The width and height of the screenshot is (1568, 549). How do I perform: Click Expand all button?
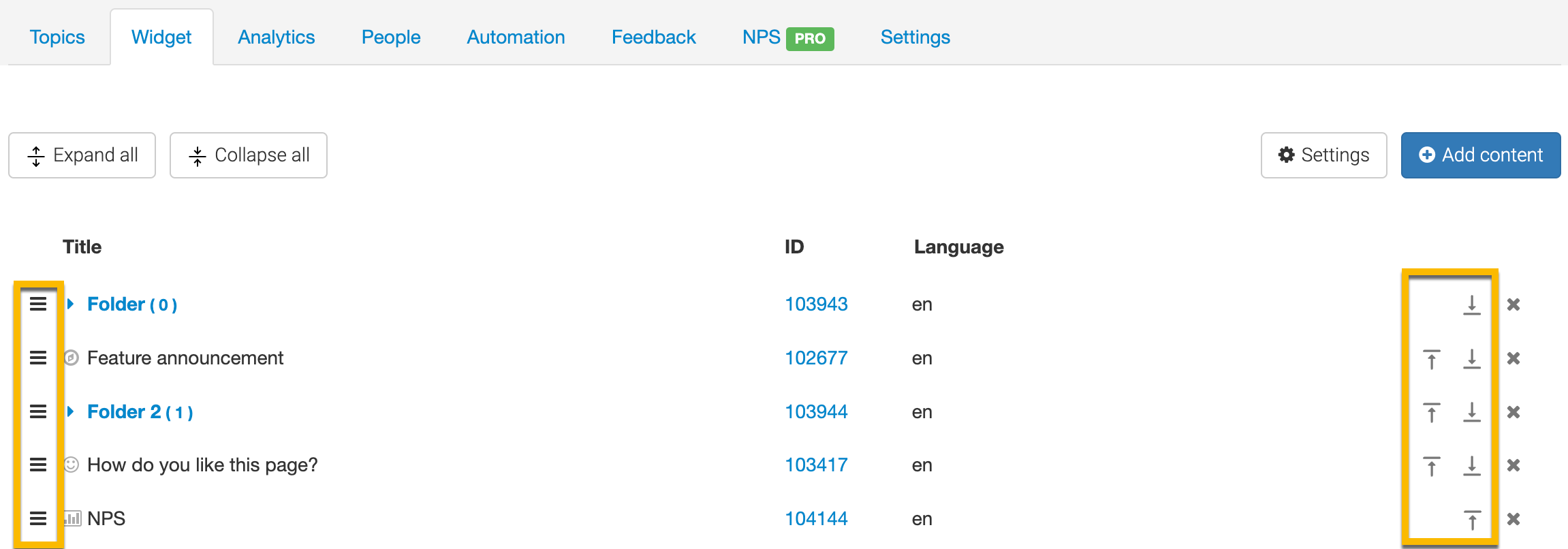tap(82, 155)
